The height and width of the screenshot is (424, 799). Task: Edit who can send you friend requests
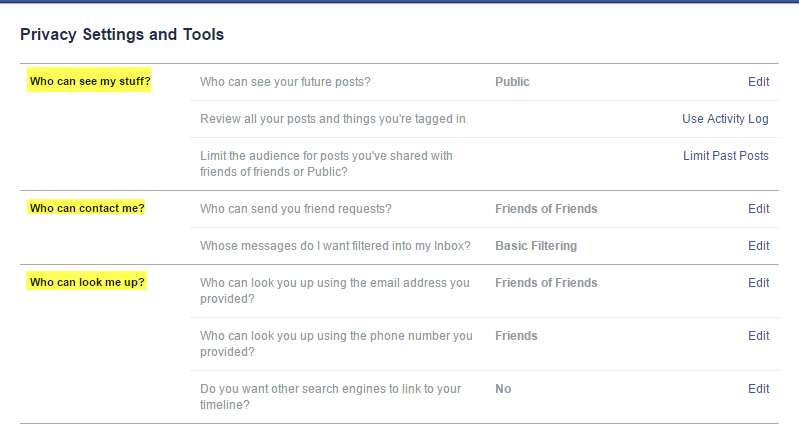[x=758, y=209]
